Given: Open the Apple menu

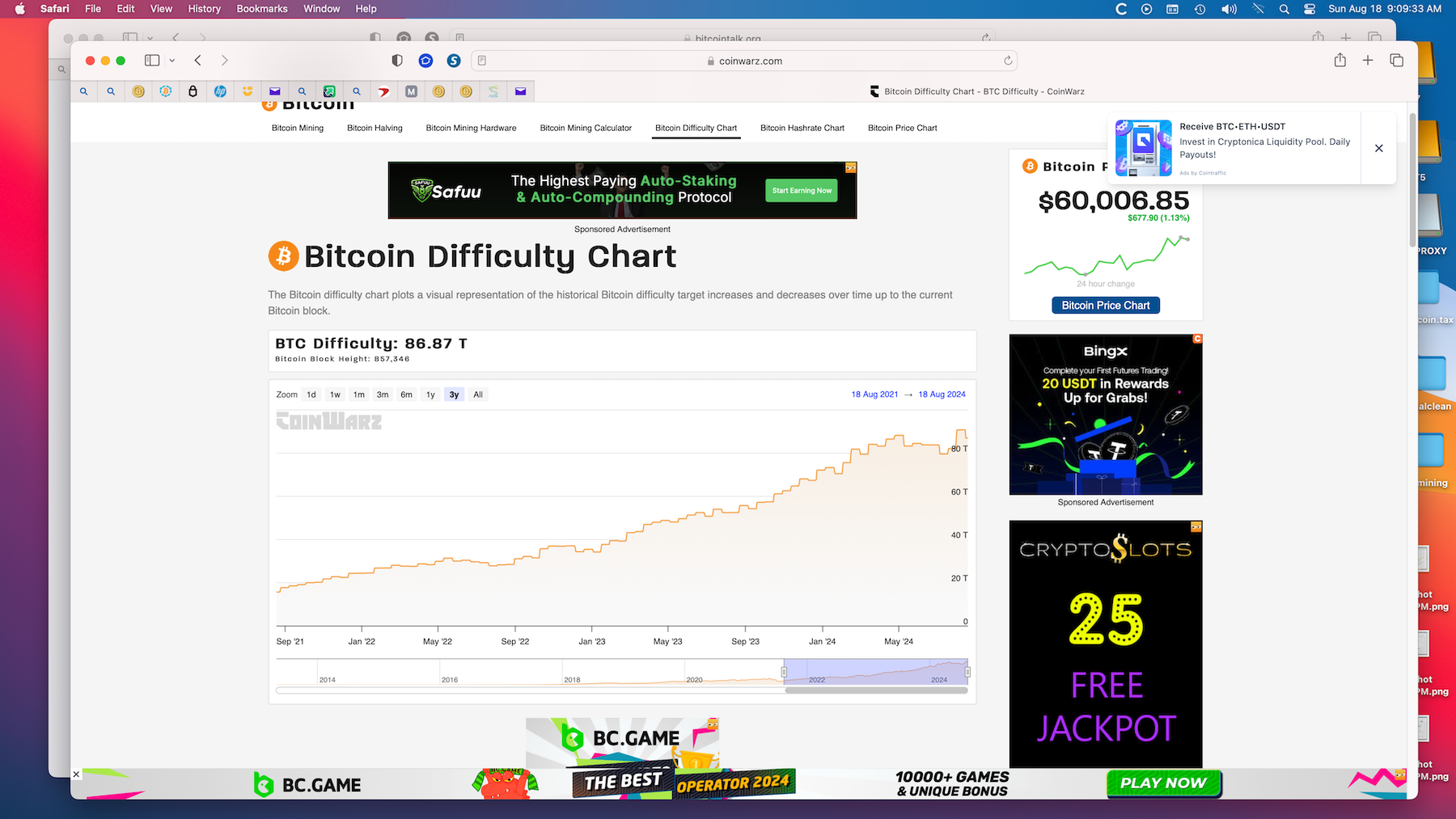Looking at the screenshot, I should click(x=20, y=9).
